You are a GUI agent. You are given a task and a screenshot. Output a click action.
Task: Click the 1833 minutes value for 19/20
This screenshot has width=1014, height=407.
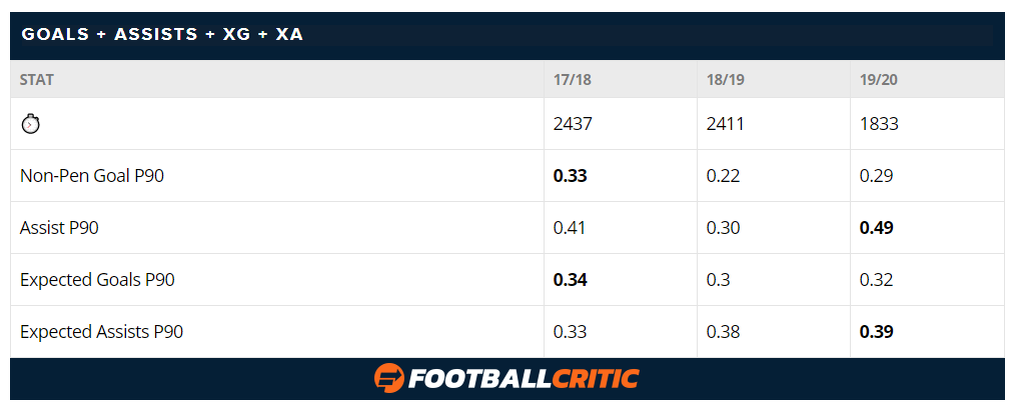click(x=879, y=124)
